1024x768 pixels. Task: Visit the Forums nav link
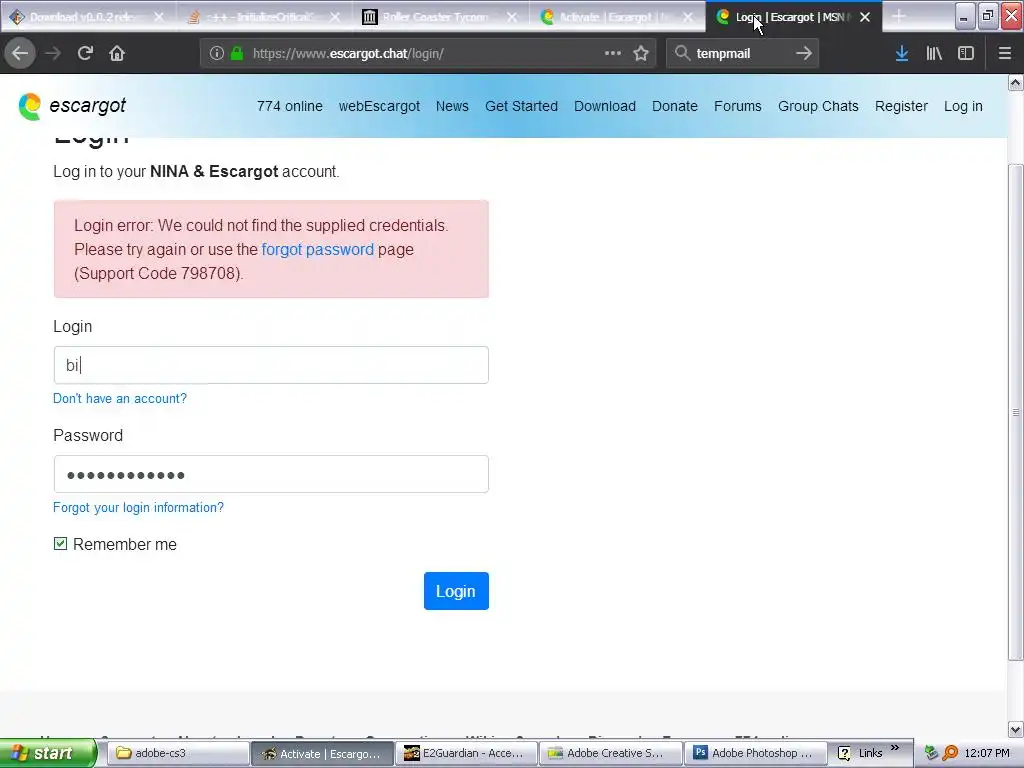pyautogui.click(x=737, y=106)
